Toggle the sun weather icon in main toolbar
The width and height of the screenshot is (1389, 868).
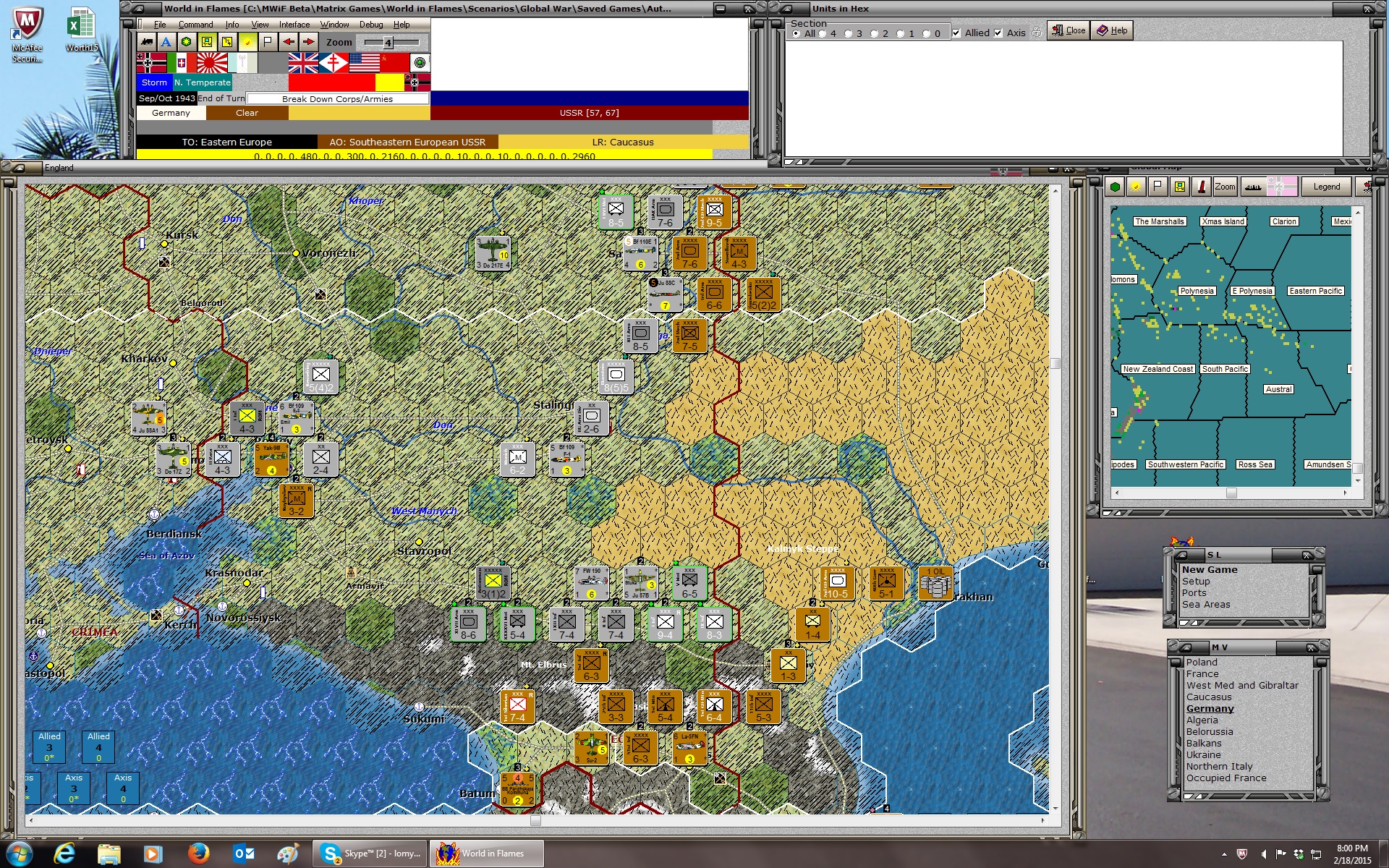coord(247,42)
